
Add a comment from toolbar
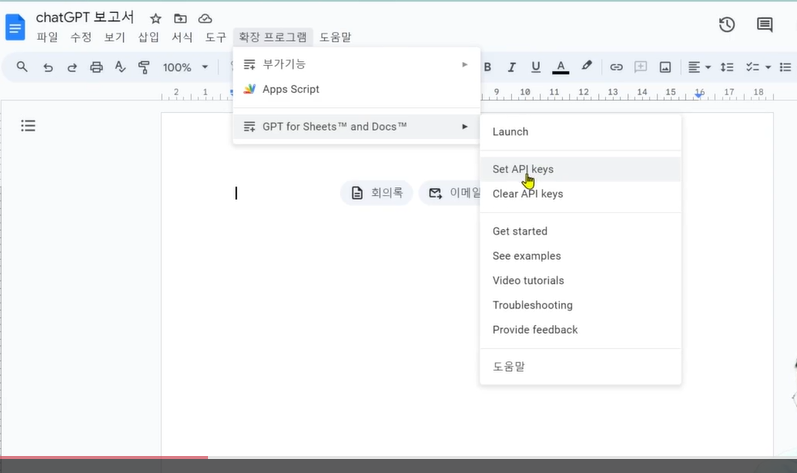640,67
